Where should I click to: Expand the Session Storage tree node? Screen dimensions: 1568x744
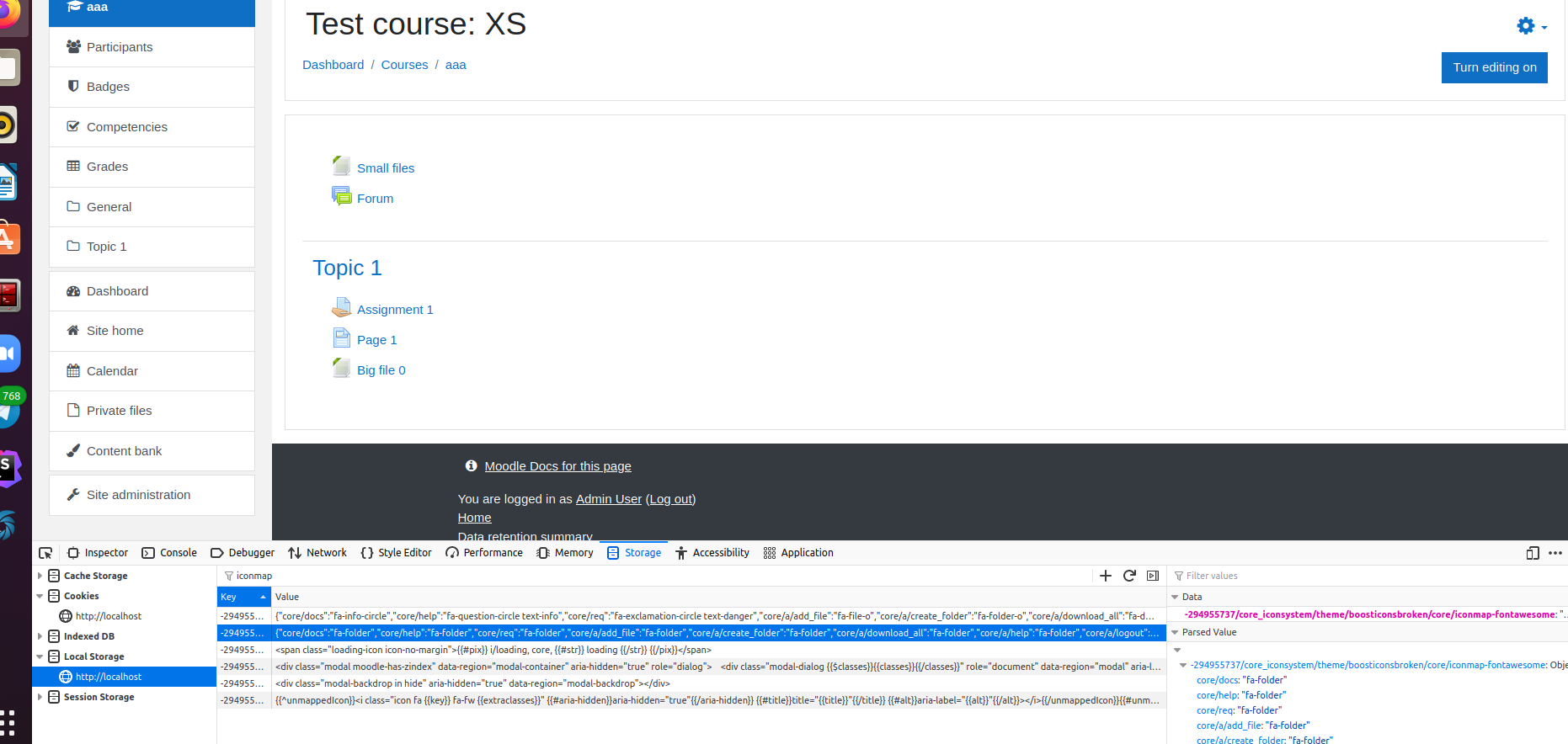coord(40,697)
